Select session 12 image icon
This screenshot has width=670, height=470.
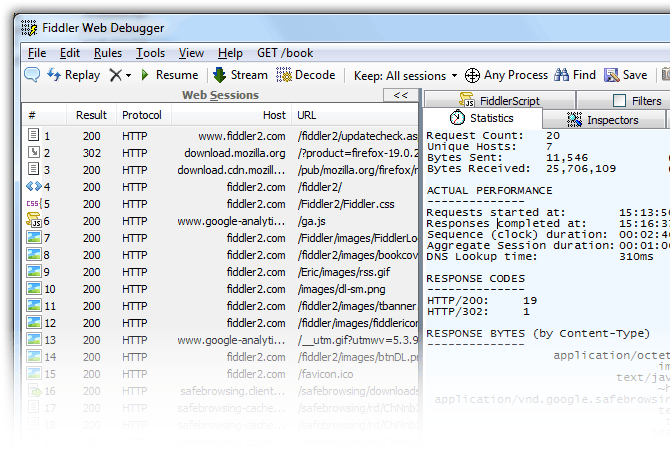[x=34, y=322]
